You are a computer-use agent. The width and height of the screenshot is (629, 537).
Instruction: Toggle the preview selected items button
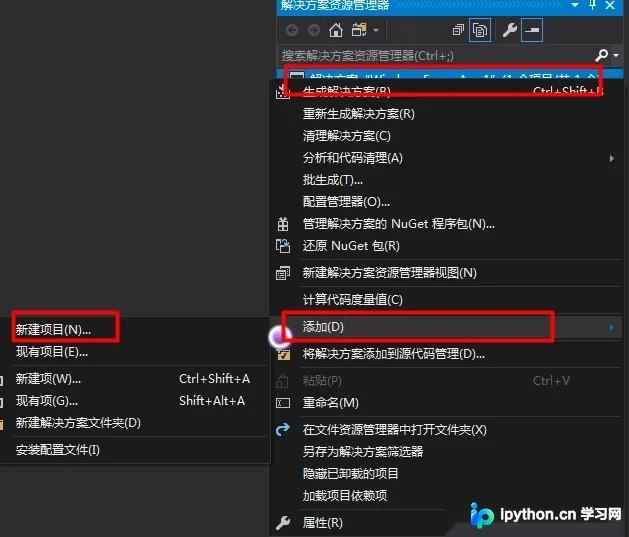pos(532,30)
